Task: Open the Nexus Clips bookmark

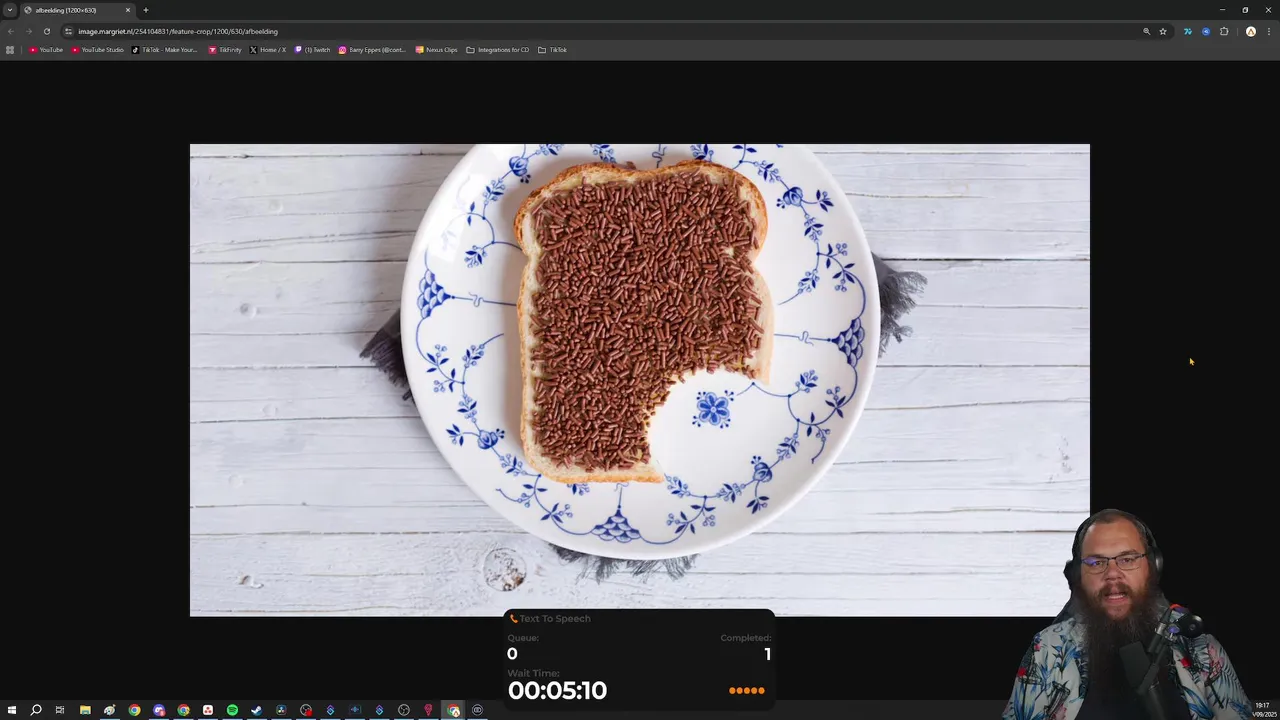Action: (x=437, y=50)
